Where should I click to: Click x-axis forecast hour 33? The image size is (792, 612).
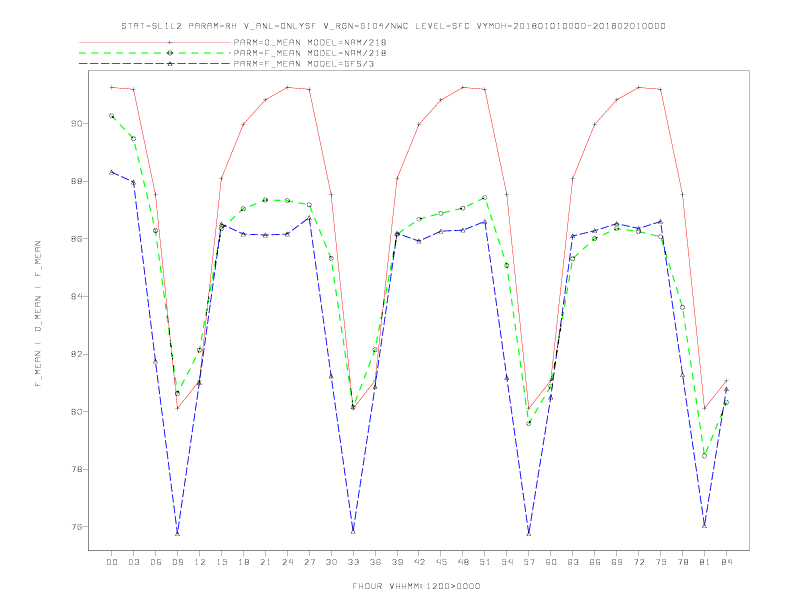point(353,562)
